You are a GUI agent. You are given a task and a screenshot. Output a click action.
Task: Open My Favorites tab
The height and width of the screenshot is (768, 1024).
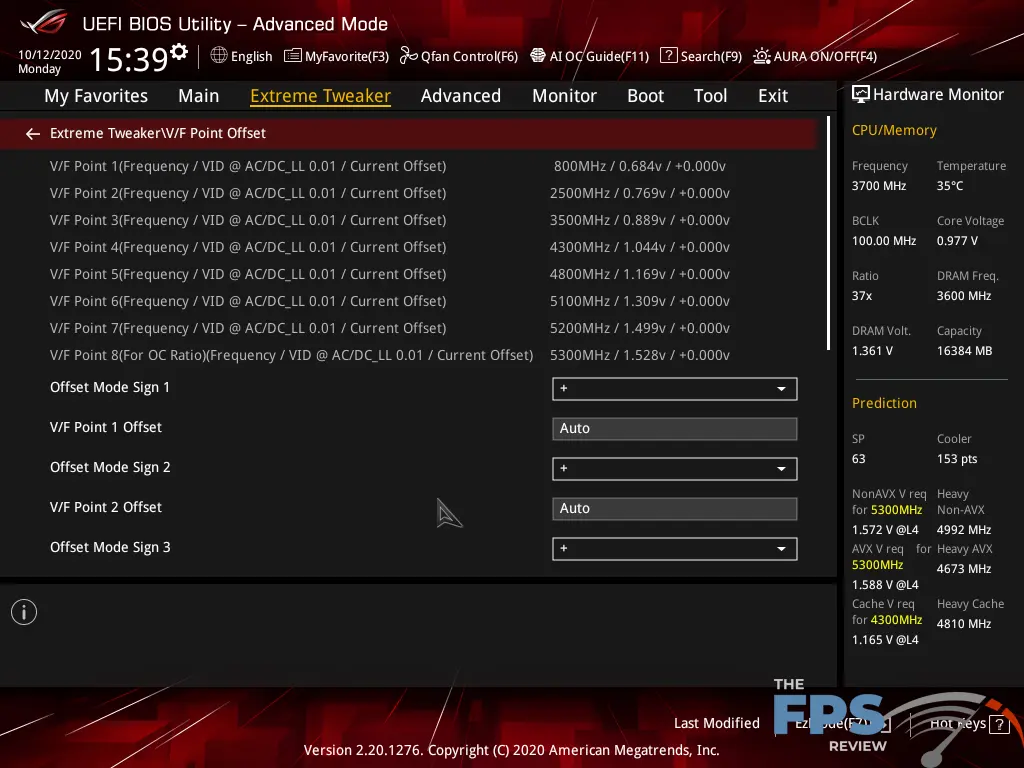point(96,96)
